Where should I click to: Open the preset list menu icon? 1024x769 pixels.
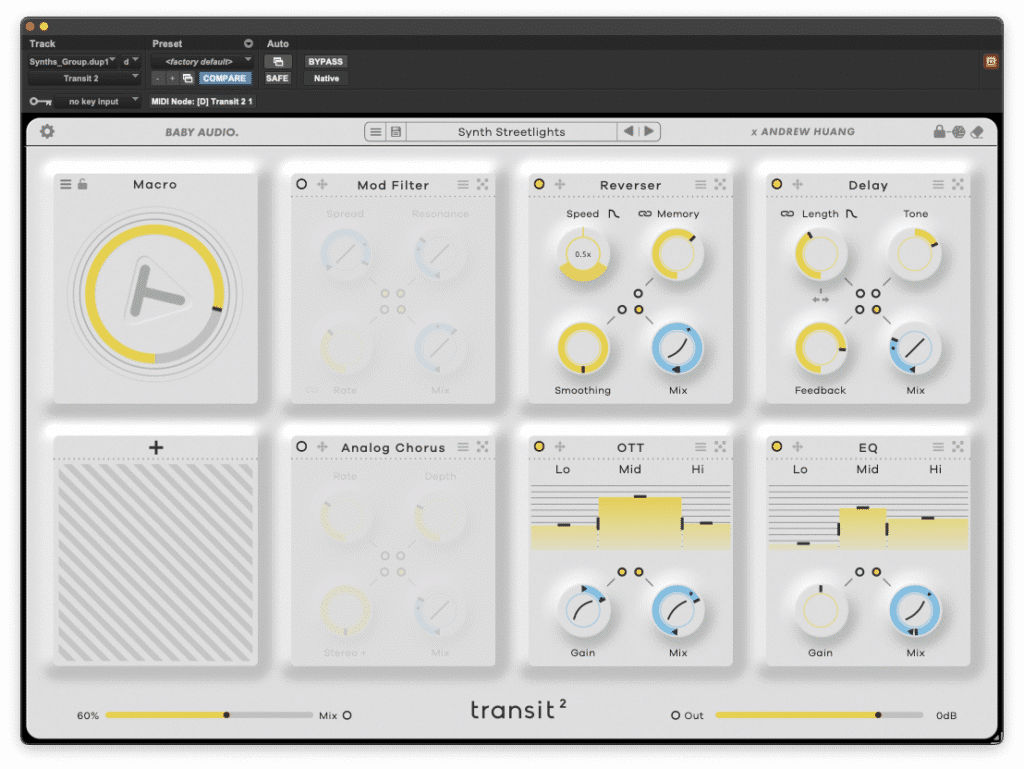pos(376,132)
